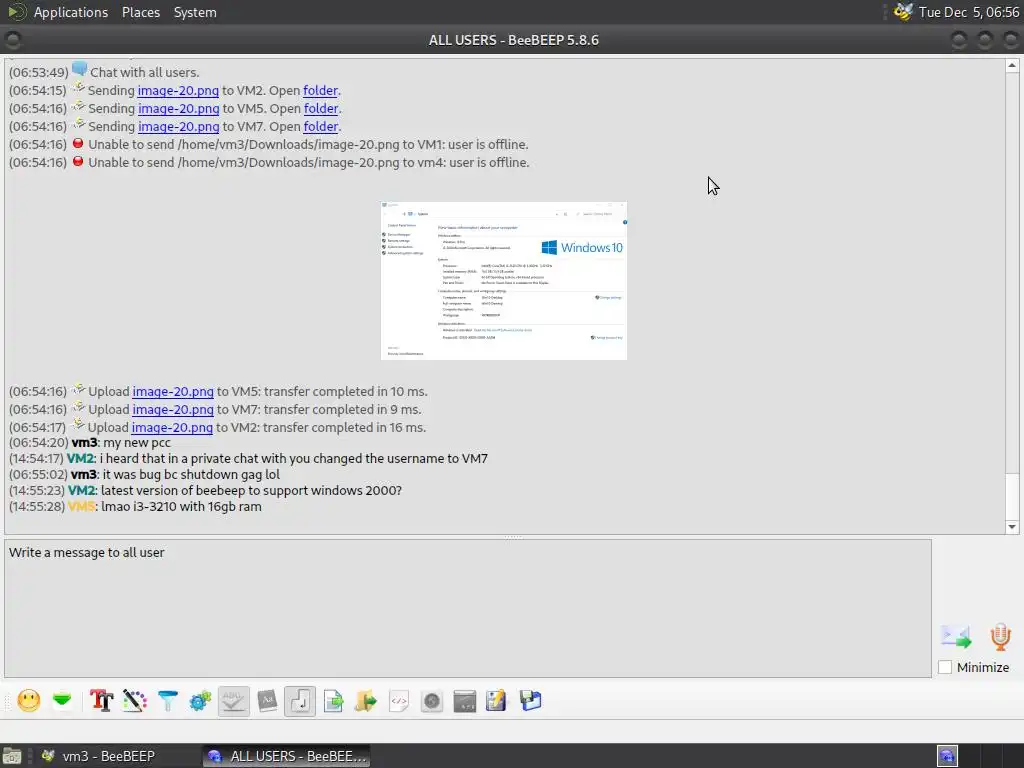
Task: Toggle word completer dictionary icon
Action: click(266, 701)
